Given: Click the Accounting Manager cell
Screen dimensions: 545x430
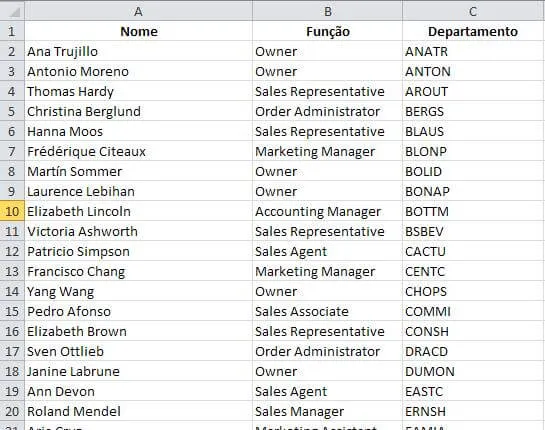Looking at the screenshot, I should [x=327, y=211].
